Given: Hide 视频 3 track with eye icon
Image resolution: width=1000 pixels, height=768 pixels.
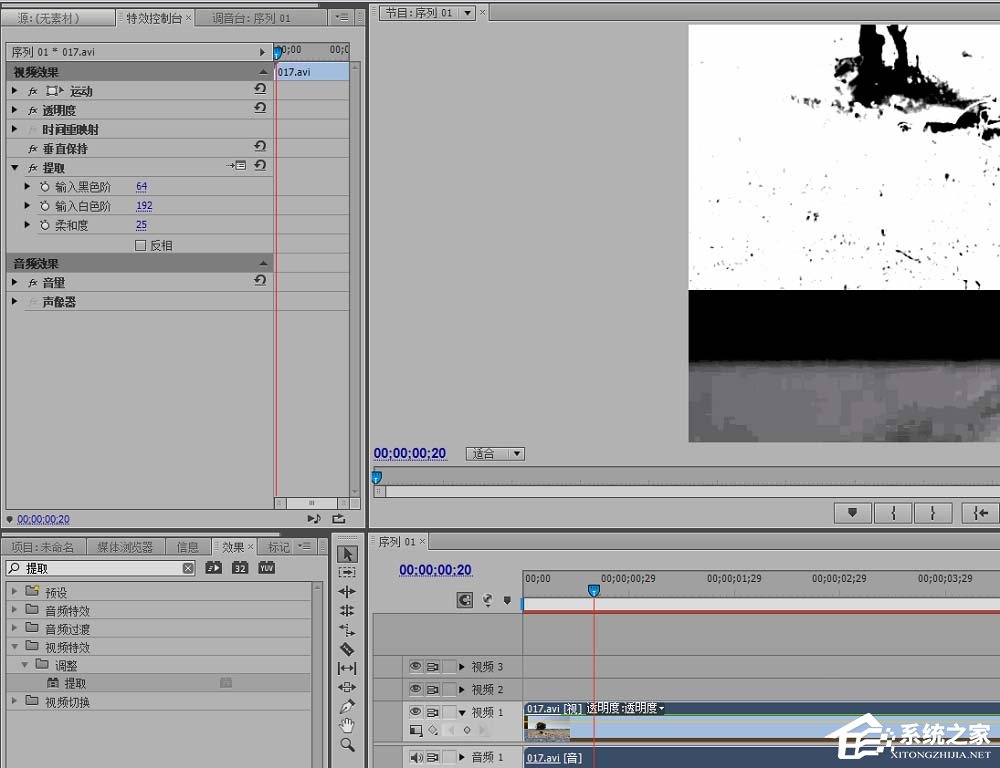Looking at the screenshot, I should tap(415, 666).
